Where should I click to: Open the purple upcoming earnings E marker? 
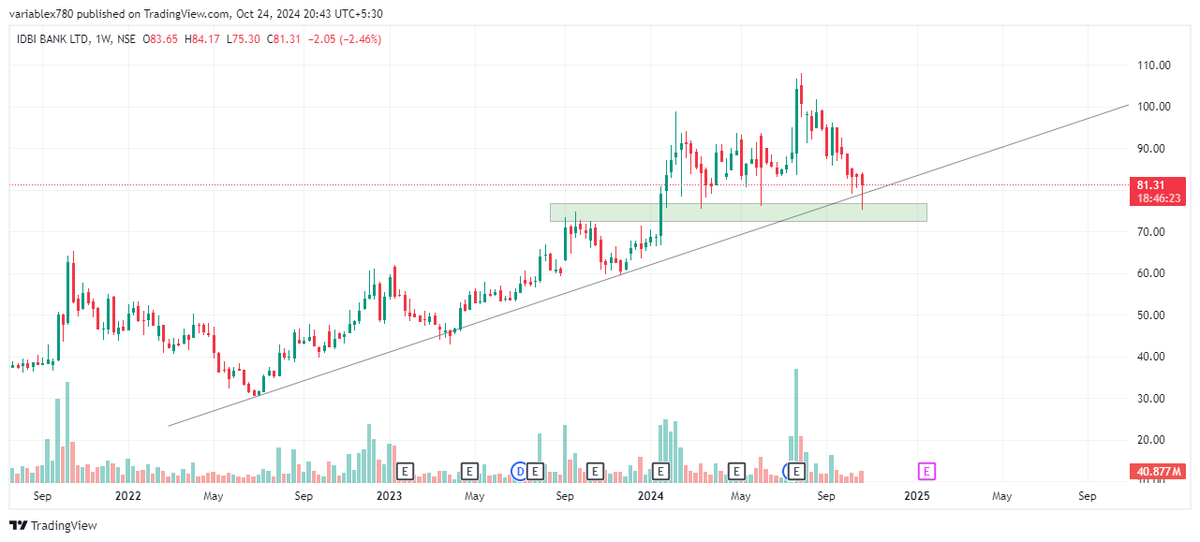click(x=927, y=470)
